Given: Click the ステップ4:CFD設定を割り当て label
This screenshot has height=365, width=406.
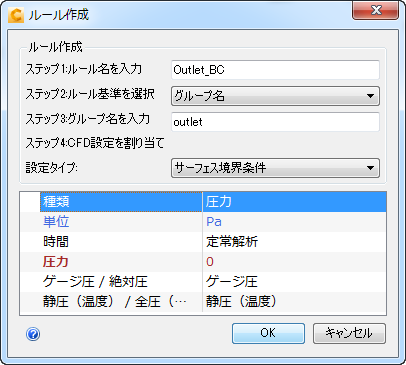Looking at the screenshot, I should [95, 143].
